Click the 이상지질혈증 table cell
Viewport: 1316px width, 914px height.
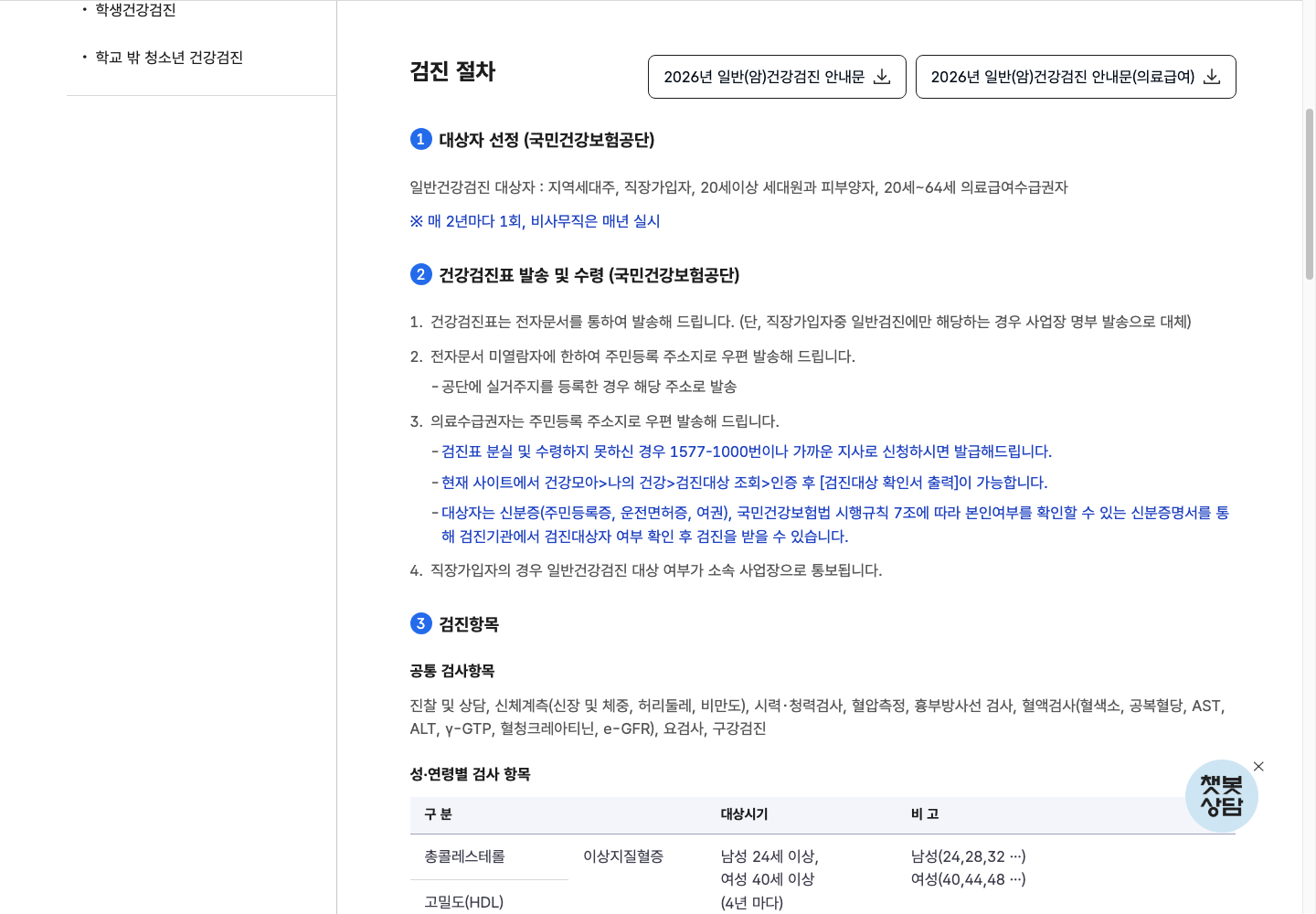pos(623,856)
